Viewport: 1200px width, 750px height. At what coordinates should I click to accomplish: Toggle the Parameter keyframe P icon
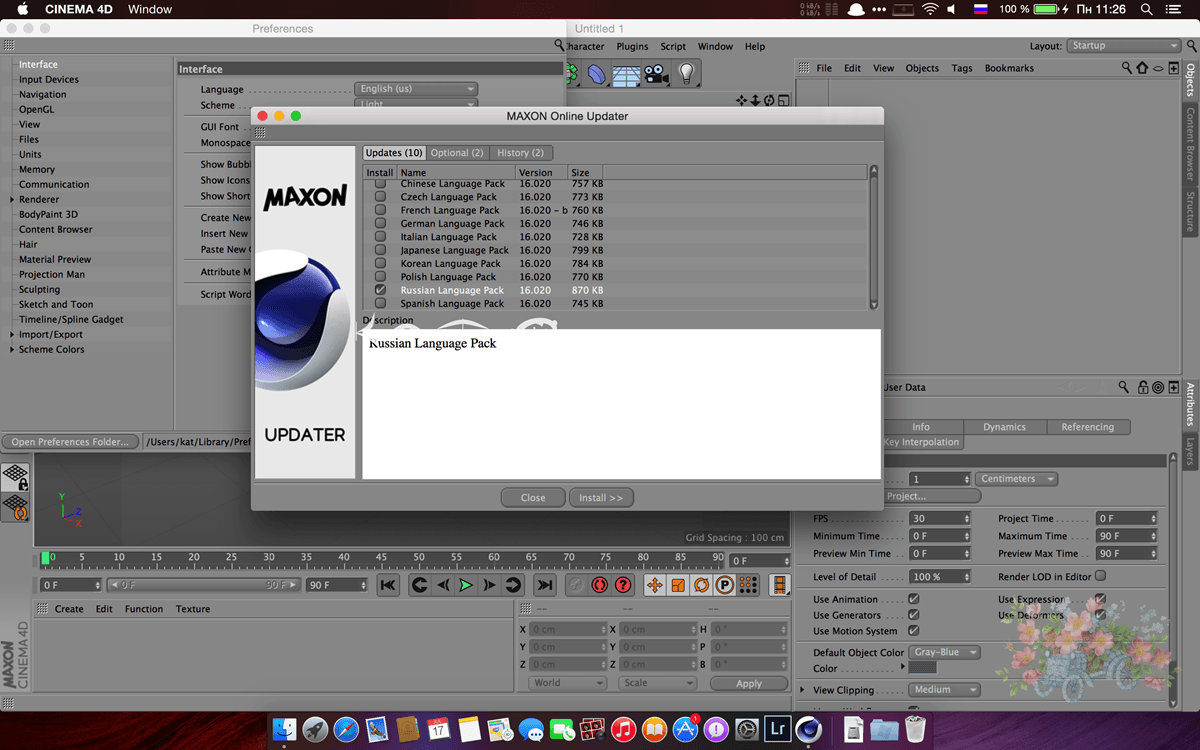[724, 585]
